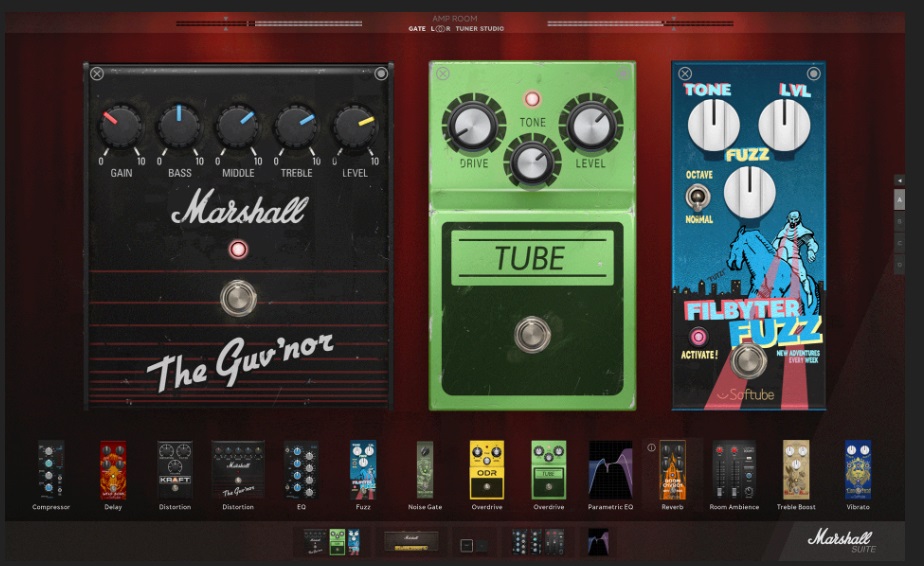924x566 pixels.
Task: Open the STUDIO view in top bar
Action: tap(492, 28)
